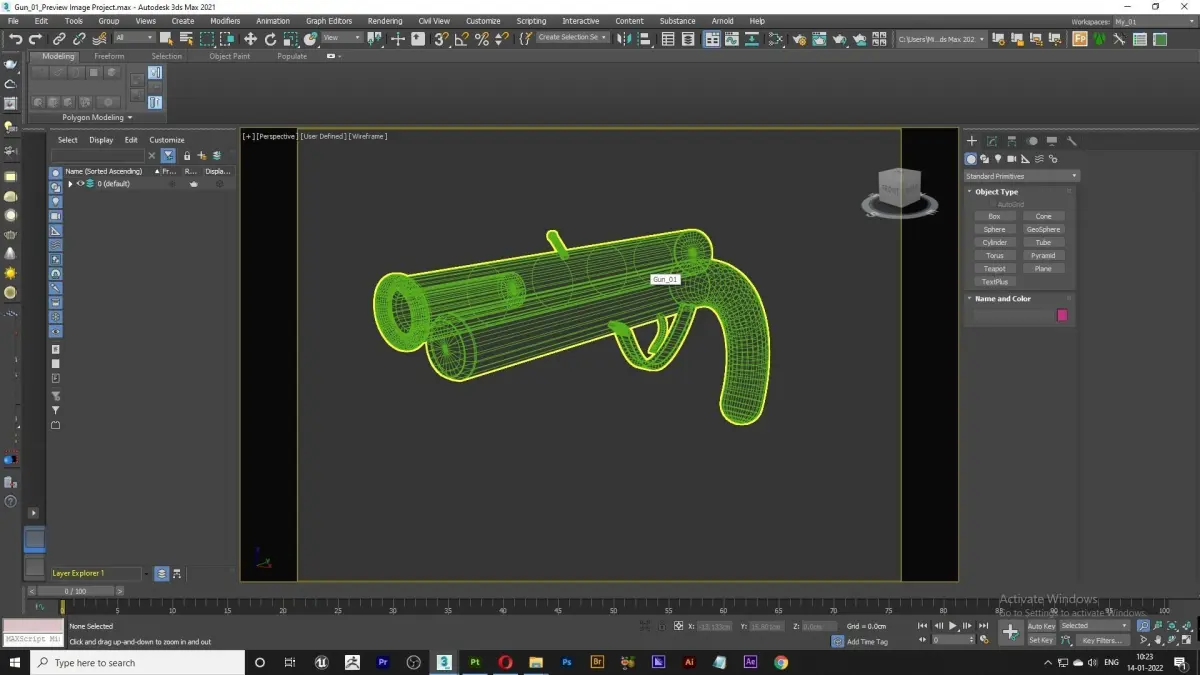1200x675 pixels.
Task: Open the Modifiers menu
Action: pyautogui.click(x=225, y=21)
